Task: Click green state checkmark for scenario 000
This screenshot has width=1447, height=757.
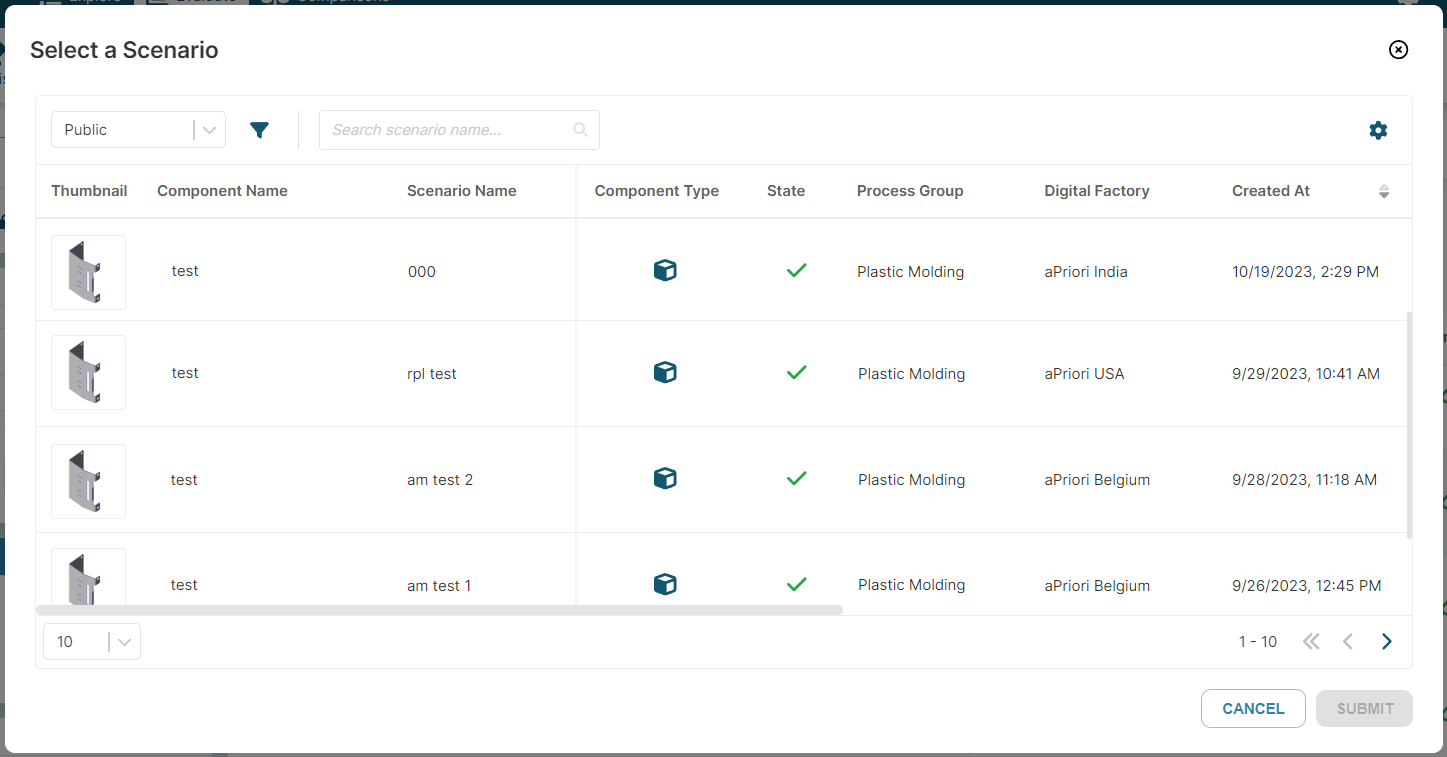Action: pos(796,270)
